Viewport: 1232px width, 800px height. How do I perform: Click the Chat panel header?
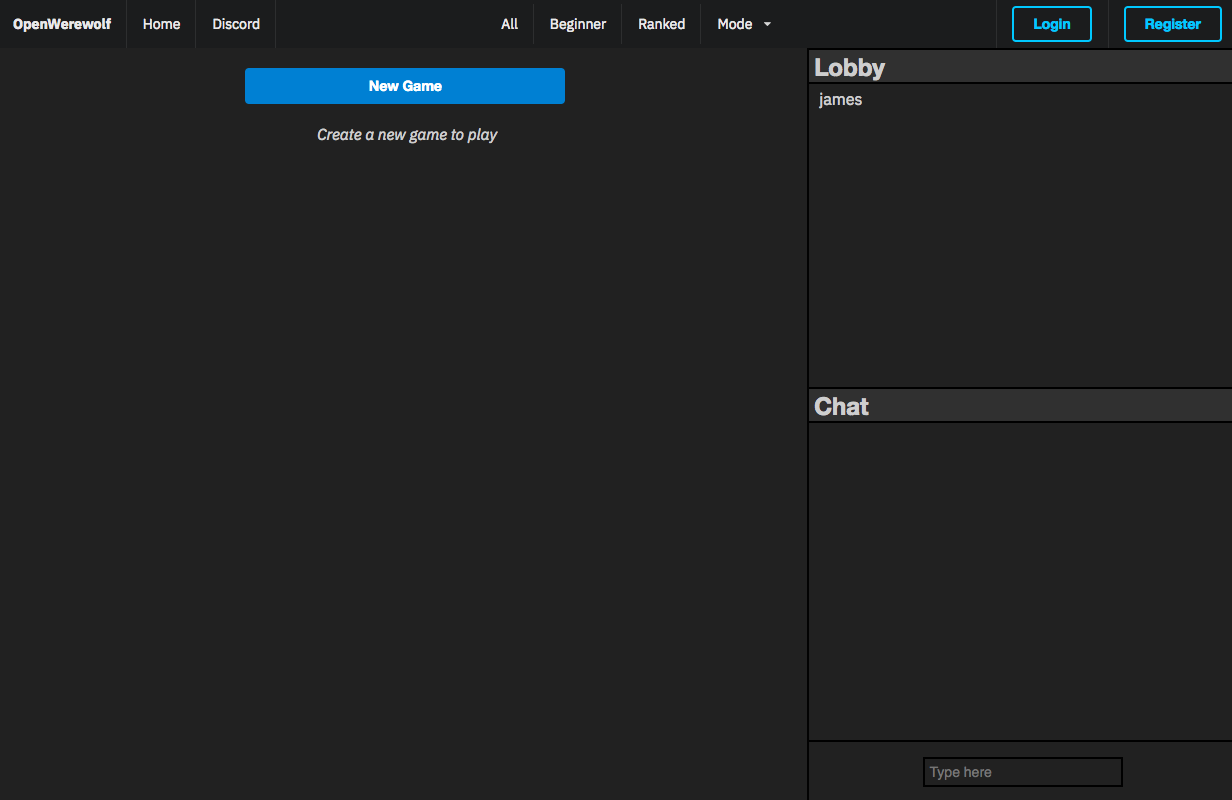point(1020,406)
